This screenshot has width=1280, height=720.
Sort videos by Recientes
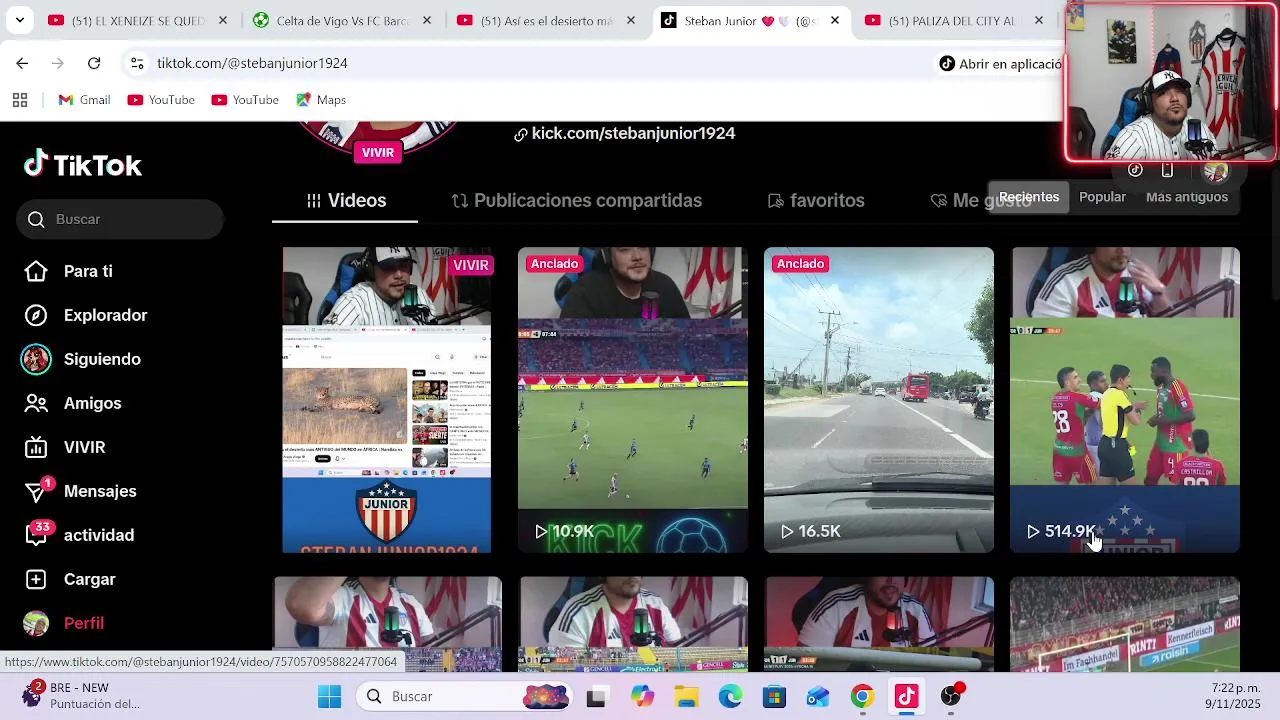(1028, 197)
